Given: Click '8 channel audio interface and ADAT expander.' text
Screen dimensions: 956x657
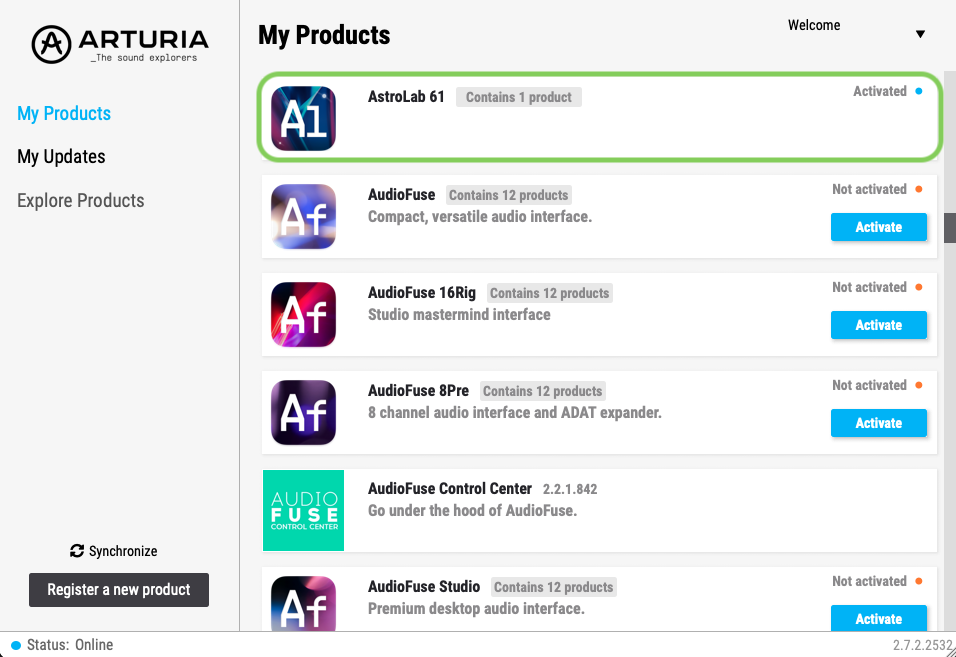Looking at the screenshot, I should point(515,413).
